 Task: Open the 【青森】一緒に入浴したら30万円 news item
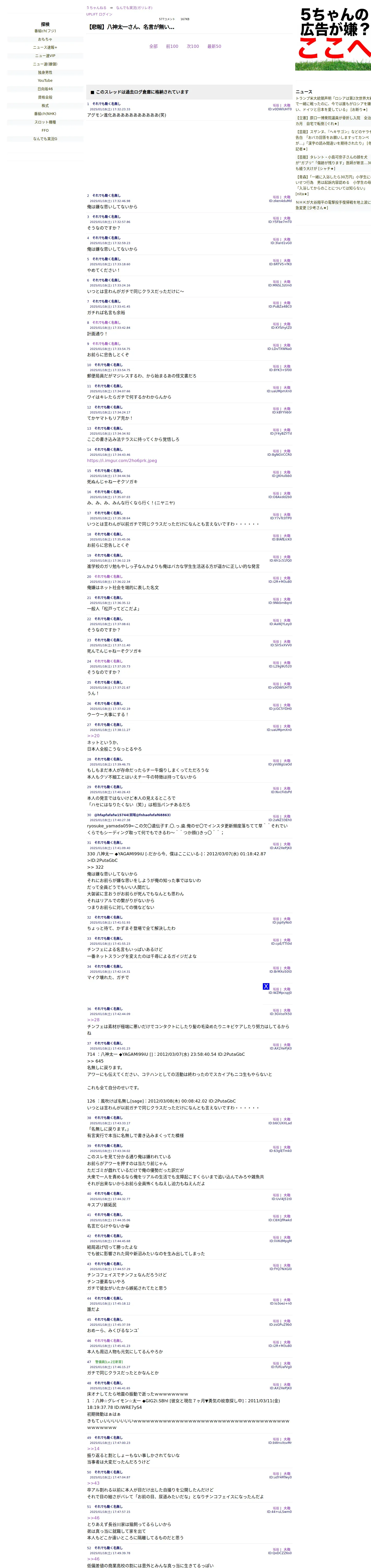click(333, 185)
